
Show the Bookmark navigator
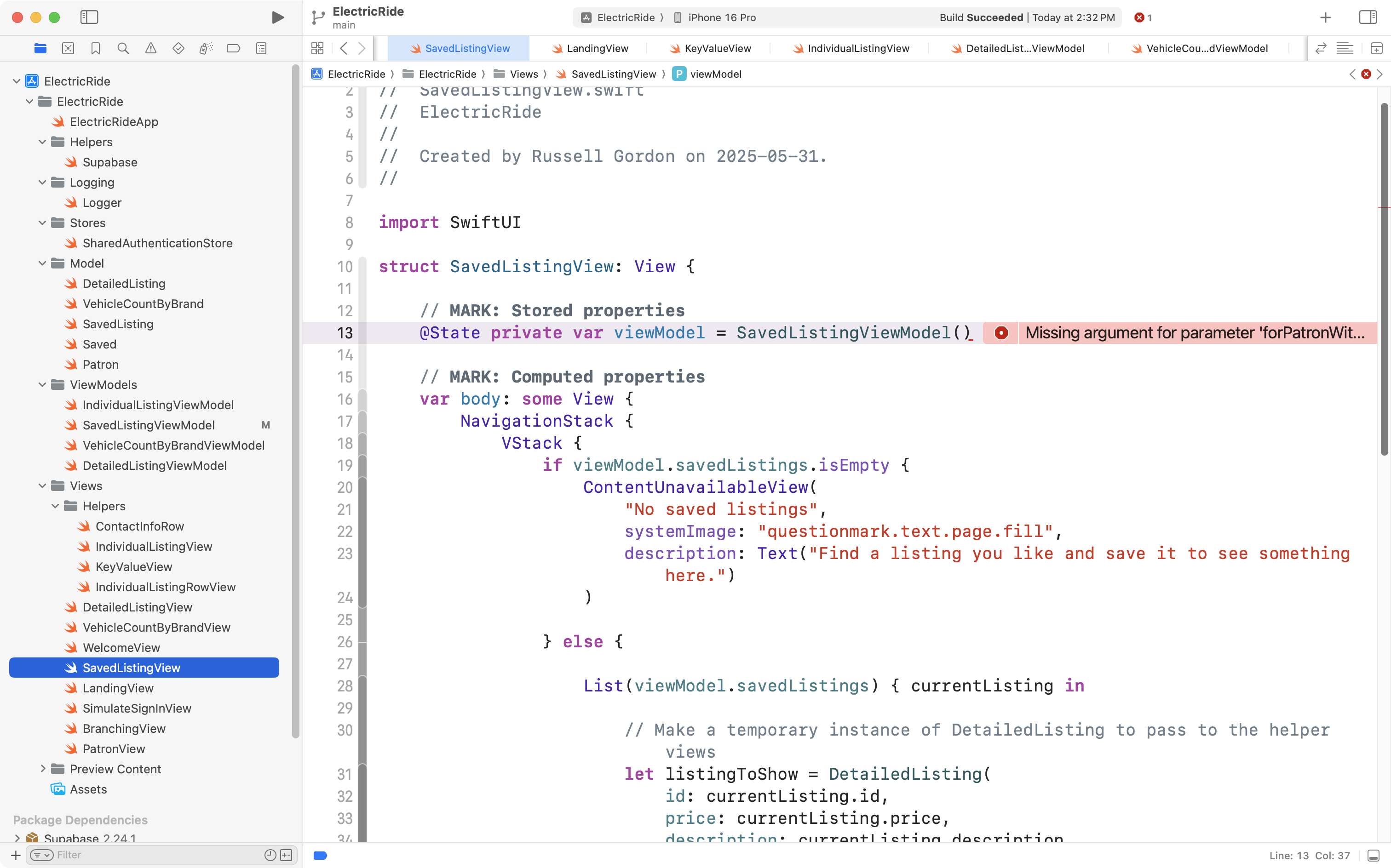[x=95, y=48]
